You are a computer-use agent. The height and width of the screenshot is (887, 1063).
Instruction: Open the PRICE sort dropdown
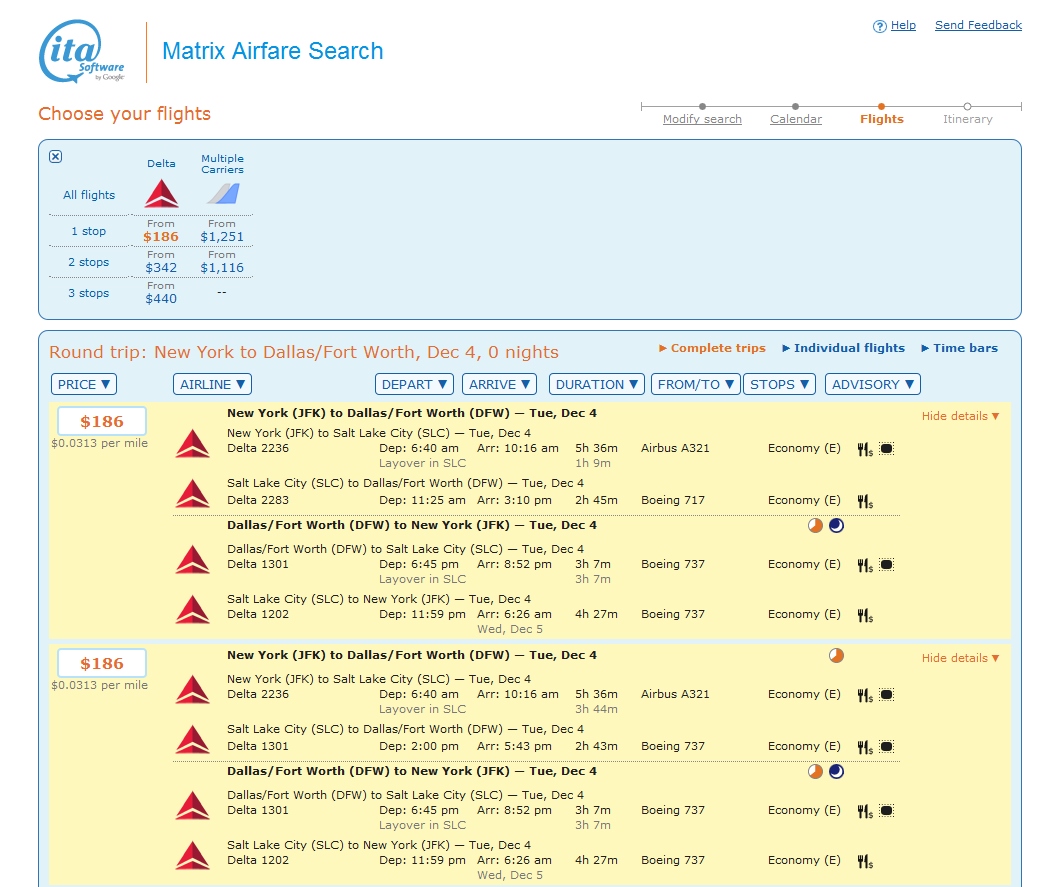click(x=83, y=384)
